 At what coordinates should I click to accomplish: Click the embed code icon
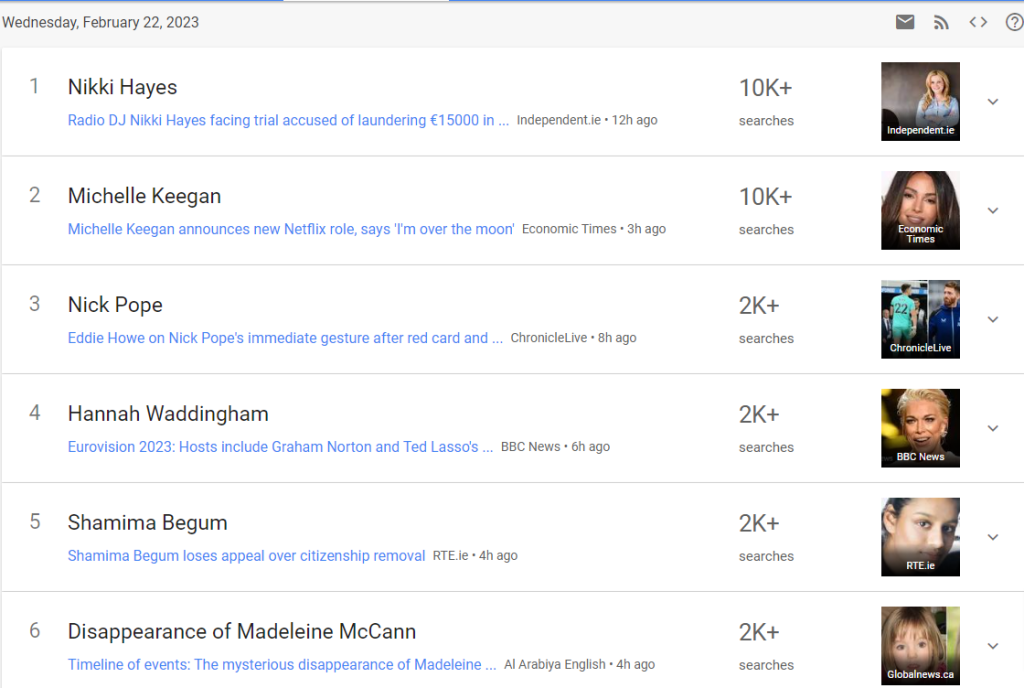(x=978, y=22)
